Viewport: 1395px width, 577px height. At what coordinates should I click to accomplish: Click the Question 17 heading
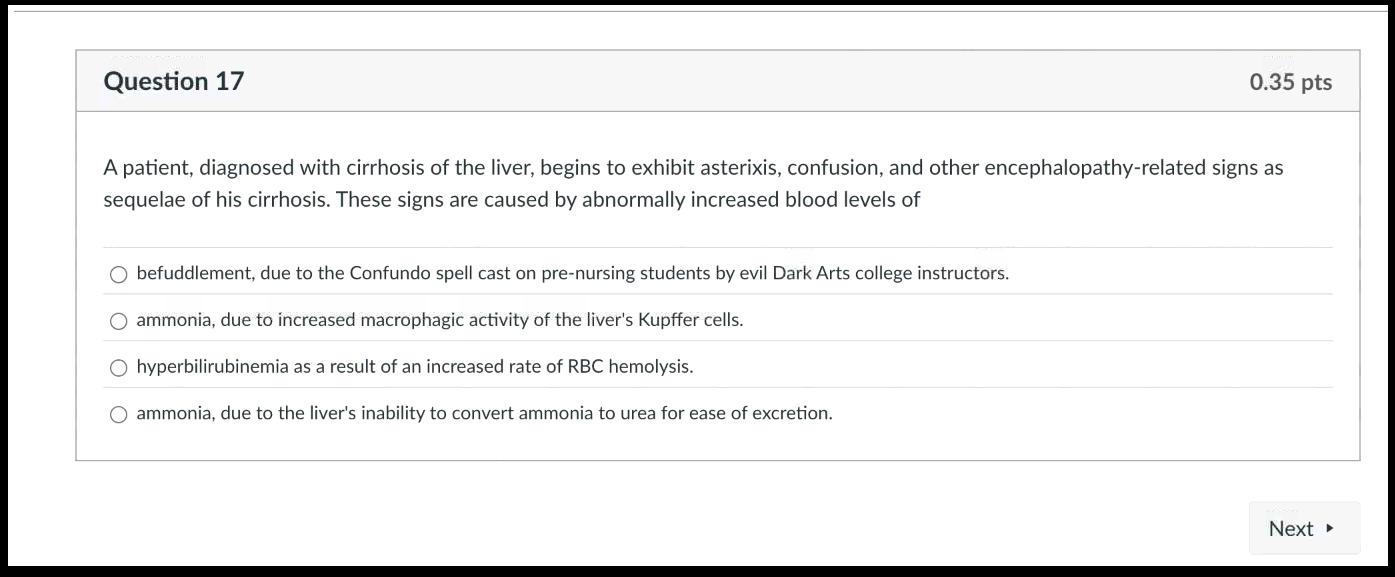(x=173, y=81)
